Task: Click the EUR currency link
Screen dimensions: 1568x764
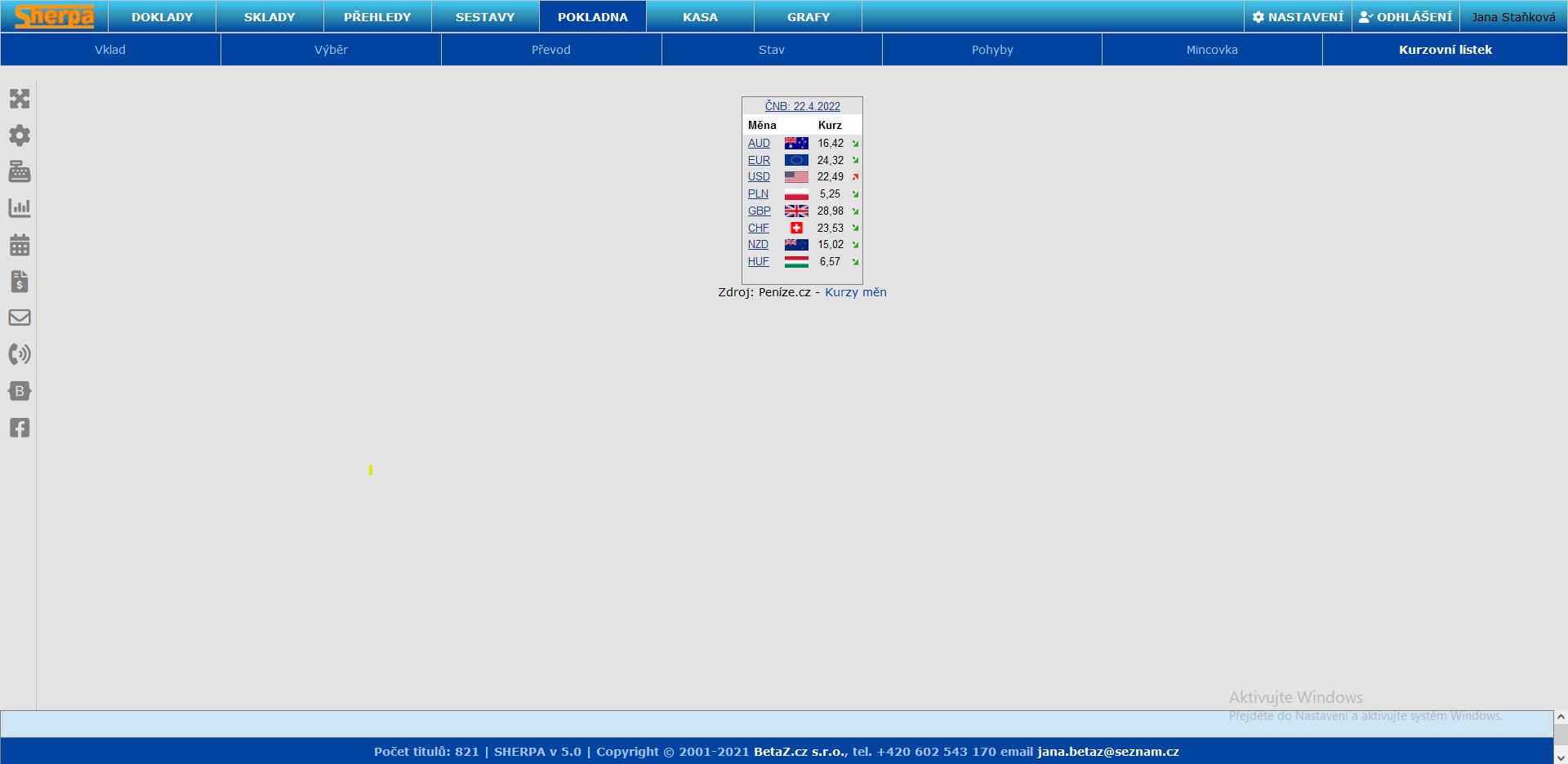Action: 759,160
